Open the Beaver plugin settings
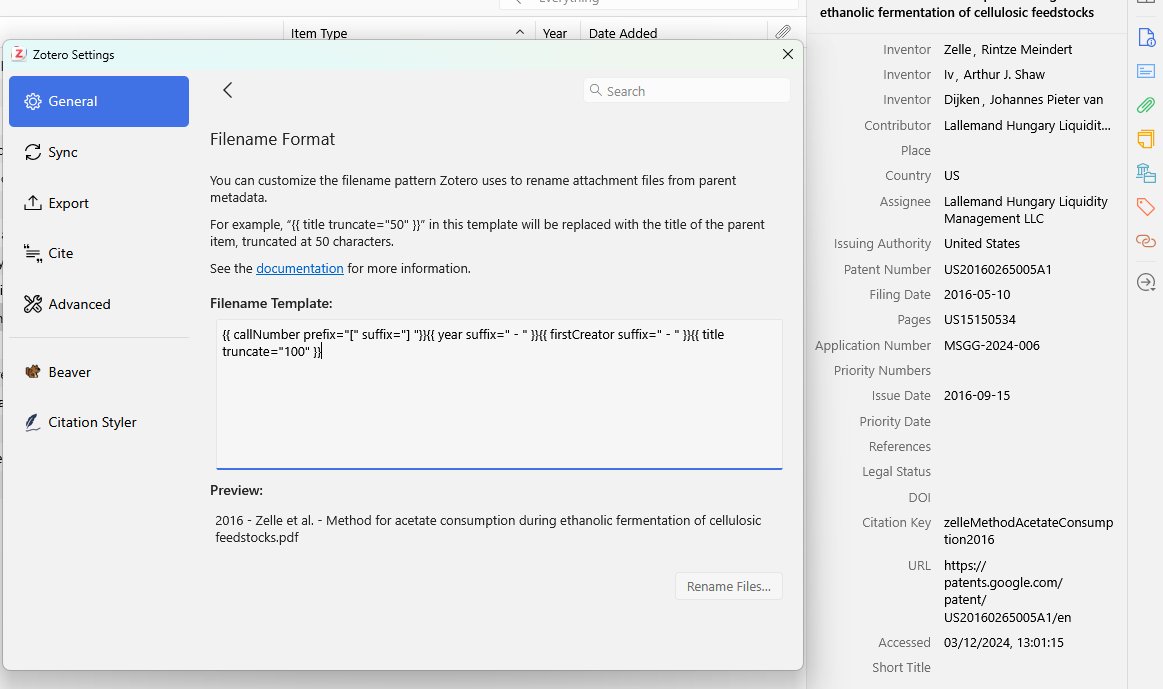 99,372
